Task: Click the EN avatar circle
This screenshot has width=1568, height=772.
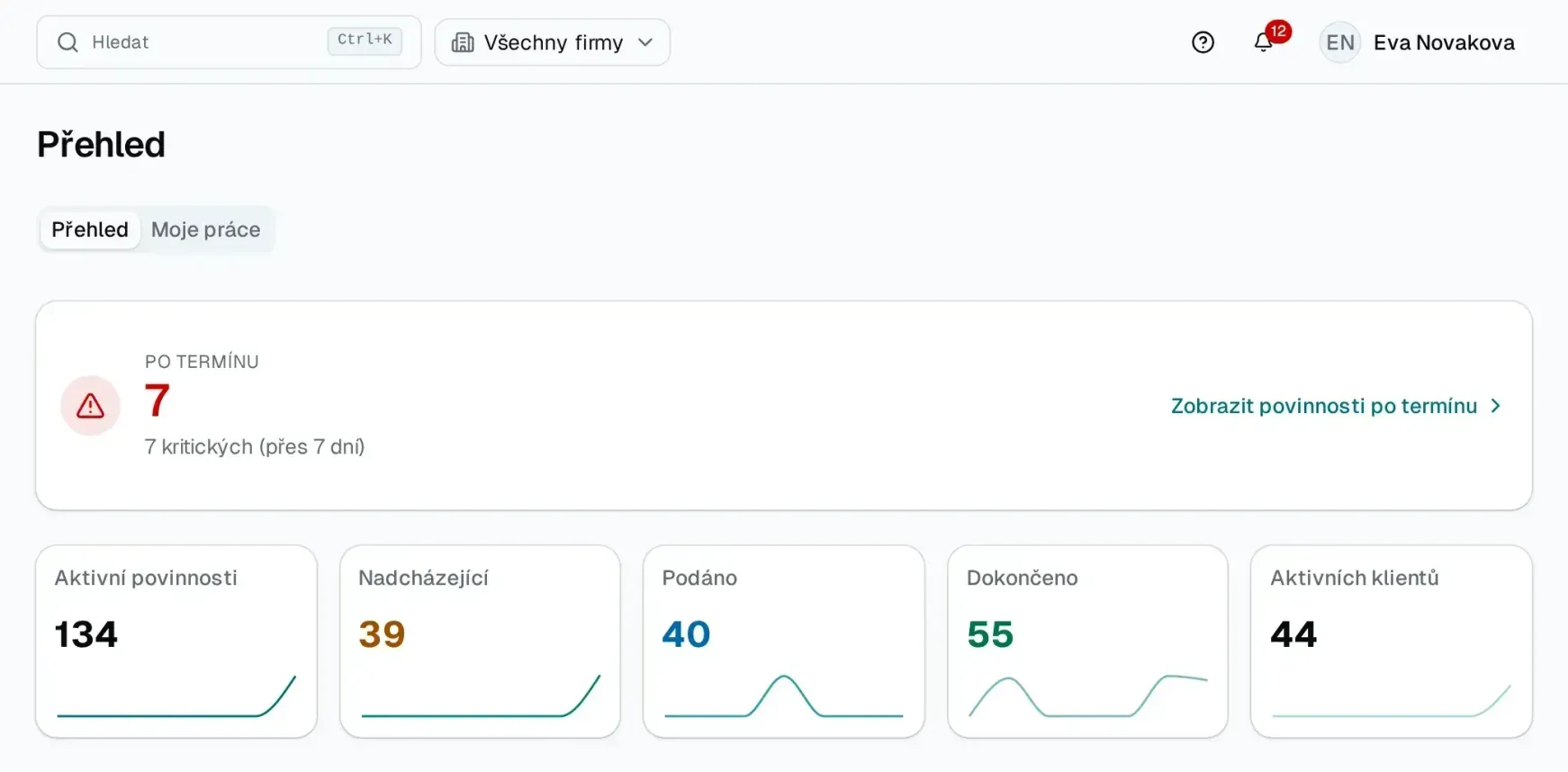Action: [1339, 42]
